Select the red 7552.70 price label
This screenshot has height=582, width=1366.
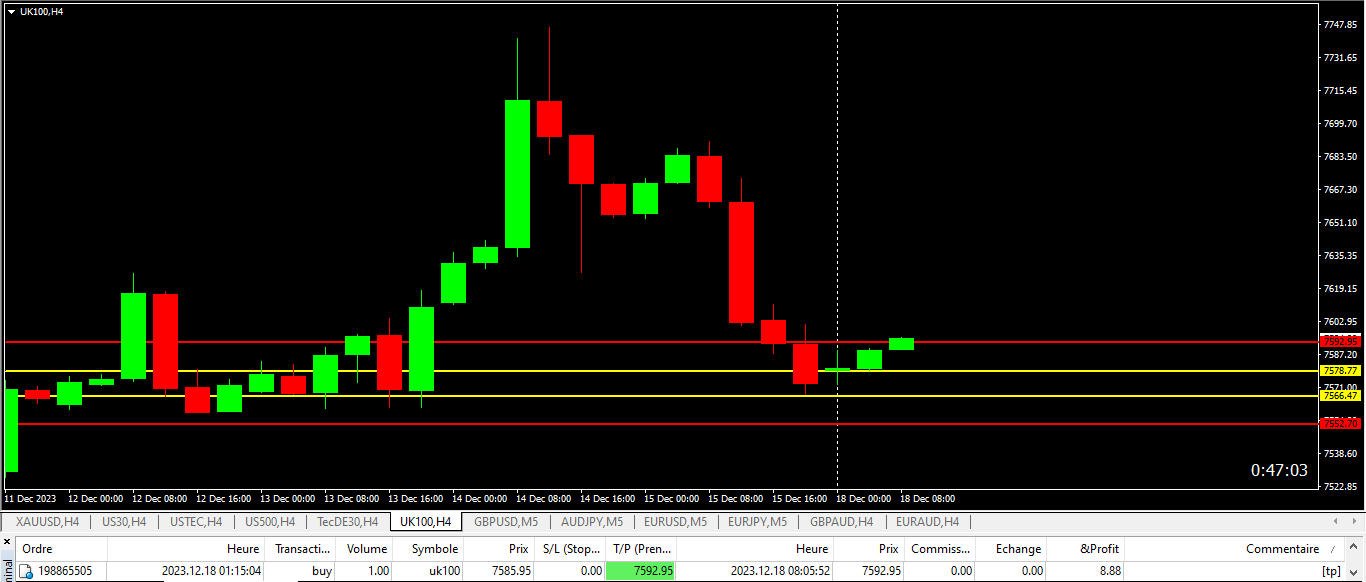point(1339,423)
